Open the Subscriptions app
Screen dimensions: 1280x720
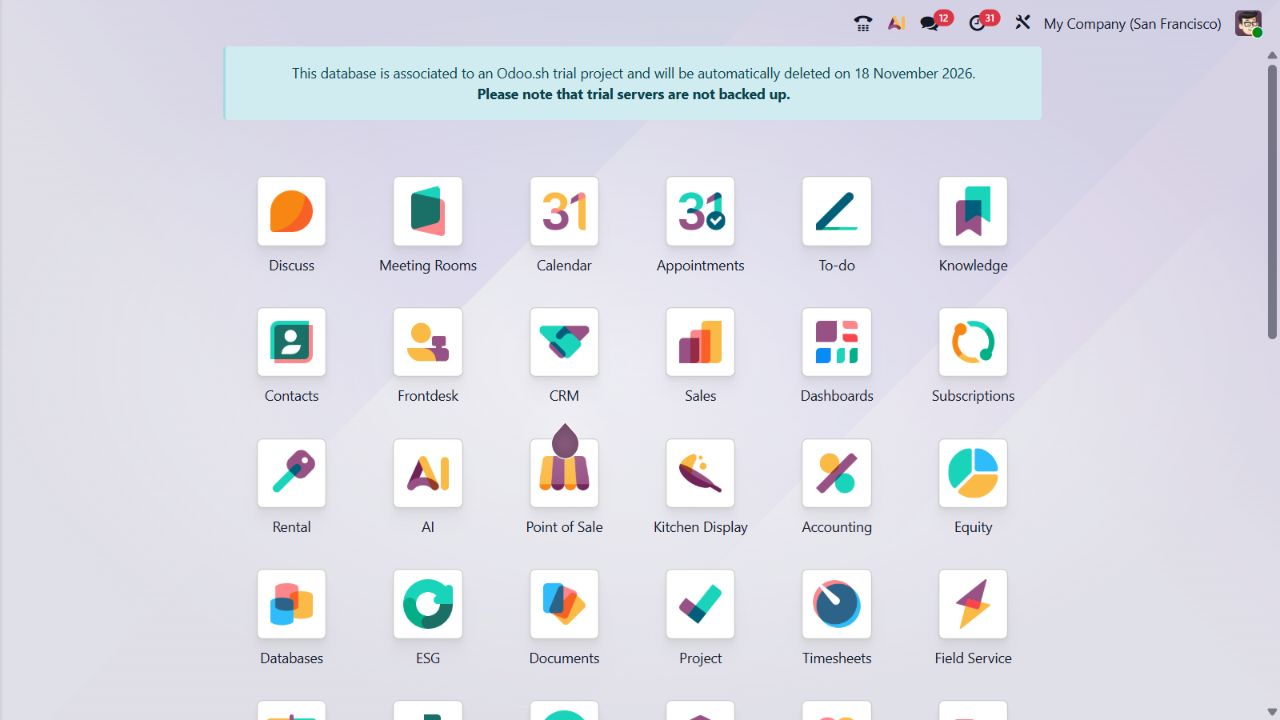point(973,342)
